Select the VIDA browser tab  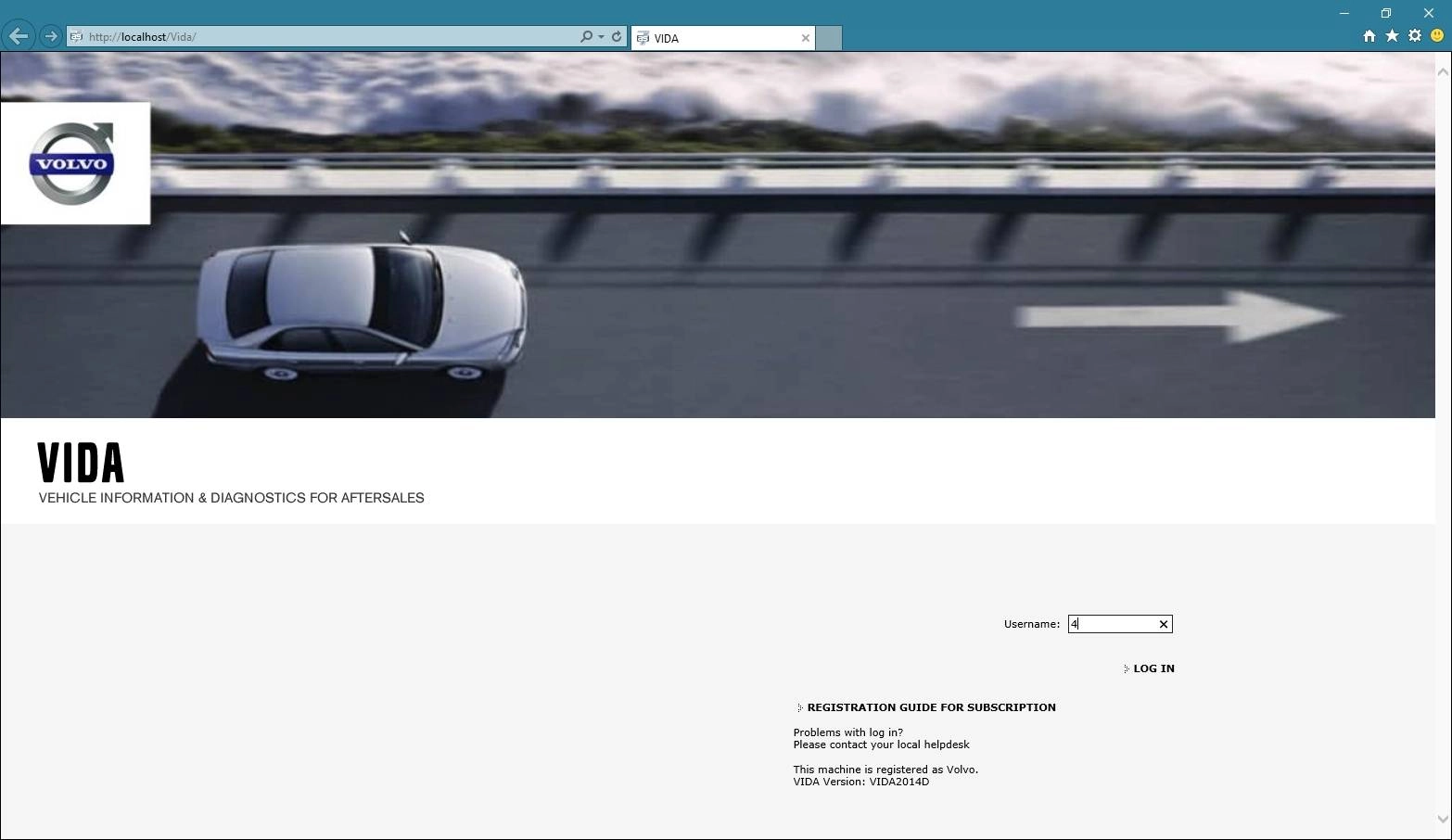pos(723,38)
